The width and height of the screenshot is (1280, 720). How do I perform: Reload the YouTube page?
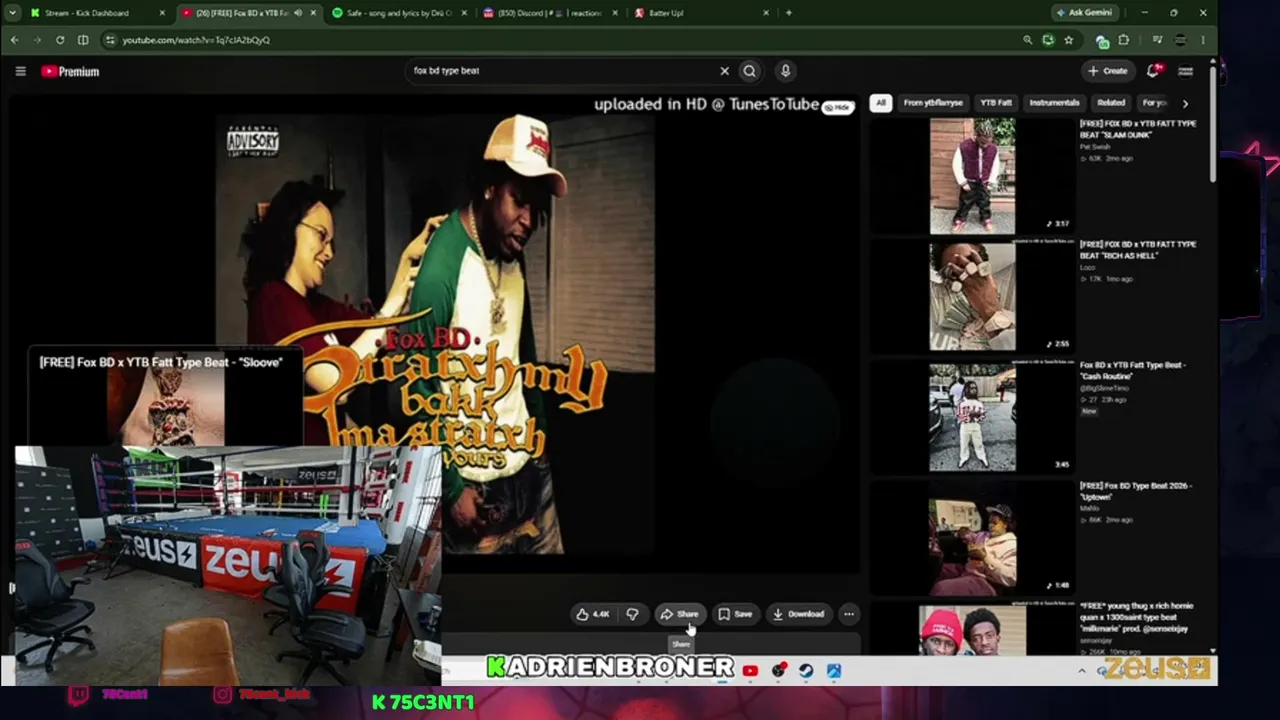click(60, 40)
